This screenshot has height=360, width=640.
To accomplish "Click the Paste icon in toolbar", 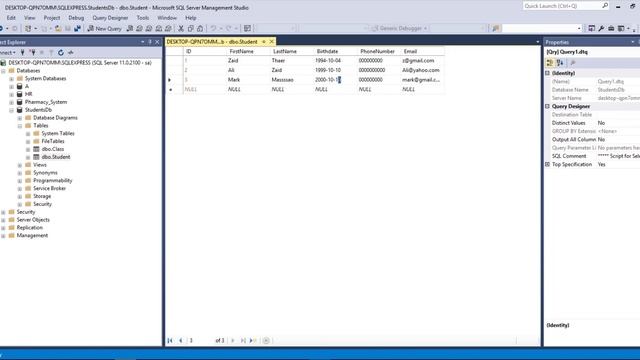I will click(200, 28).
